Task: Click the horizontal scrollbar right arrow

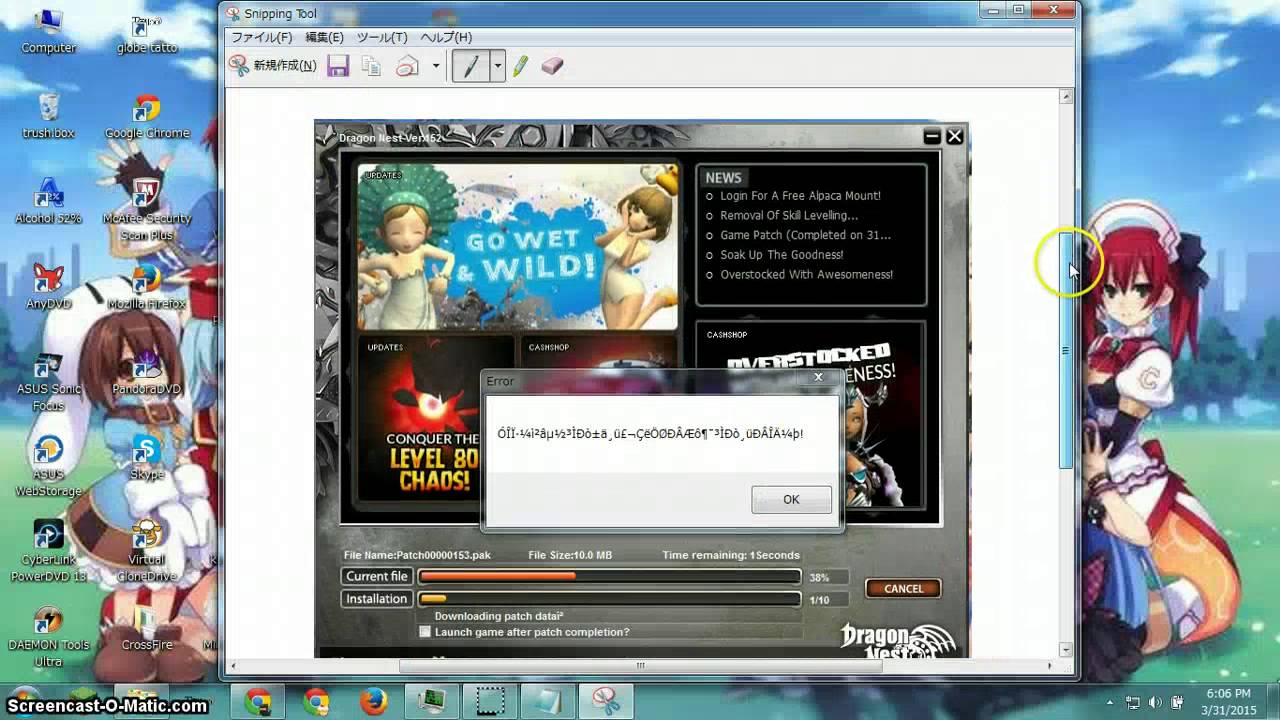Action: point(1050,666)
